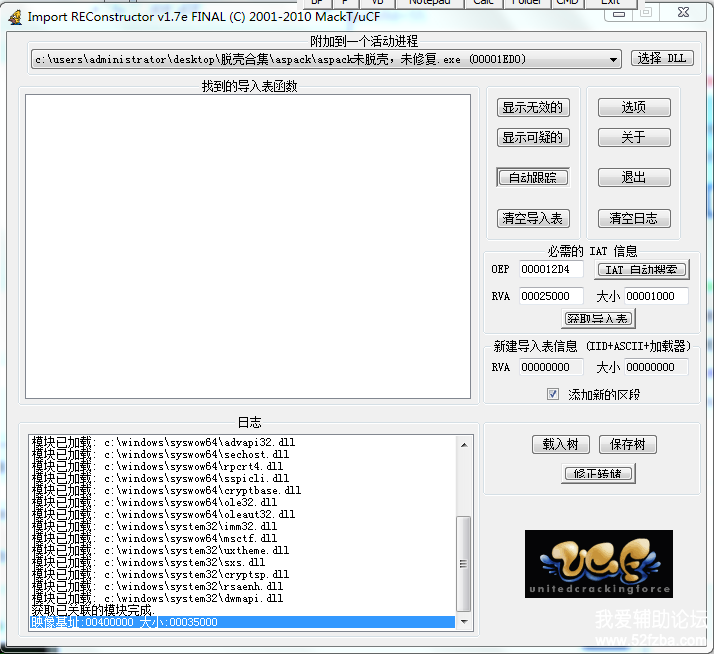The image size is (714, 654).
Task: Toggle the 添加新的区段 checkbox
Action: 553,394
